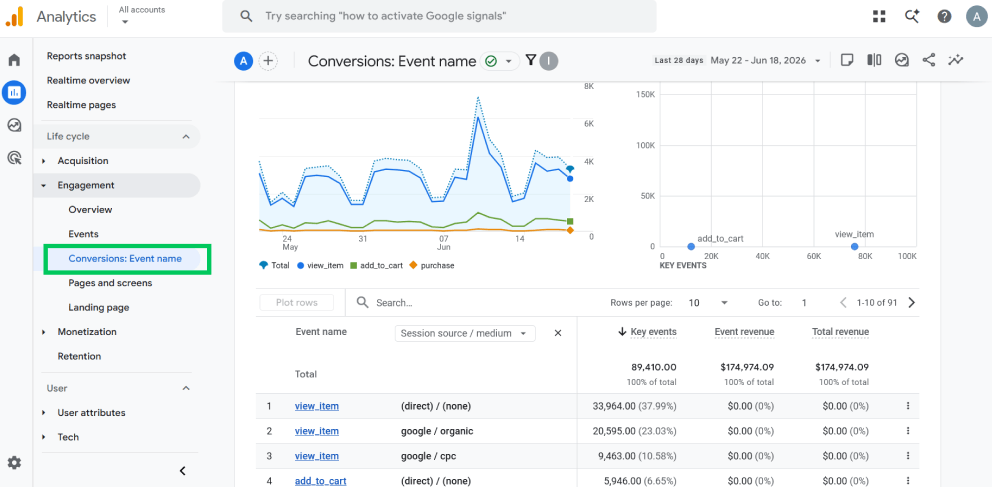Open view_item link in row 1
This screenshot has height=487, width=992.
tap(316, 406)
